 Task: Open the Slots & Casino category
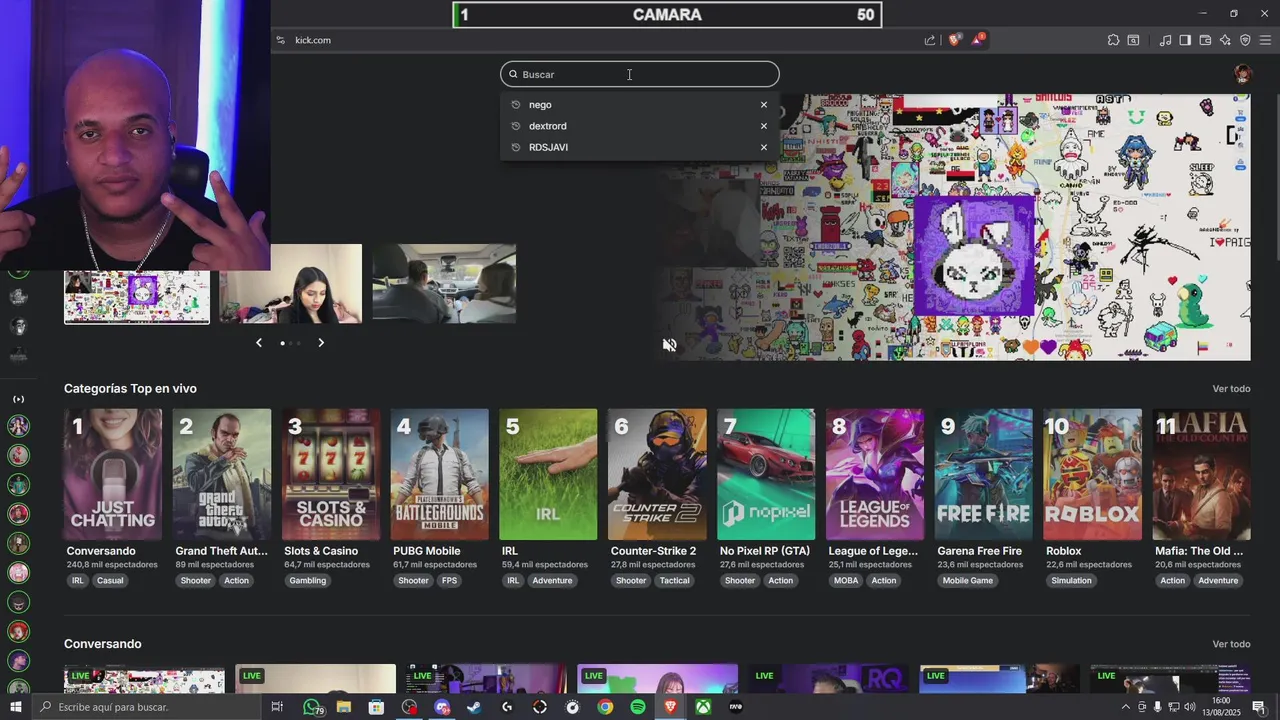point(331,474)
